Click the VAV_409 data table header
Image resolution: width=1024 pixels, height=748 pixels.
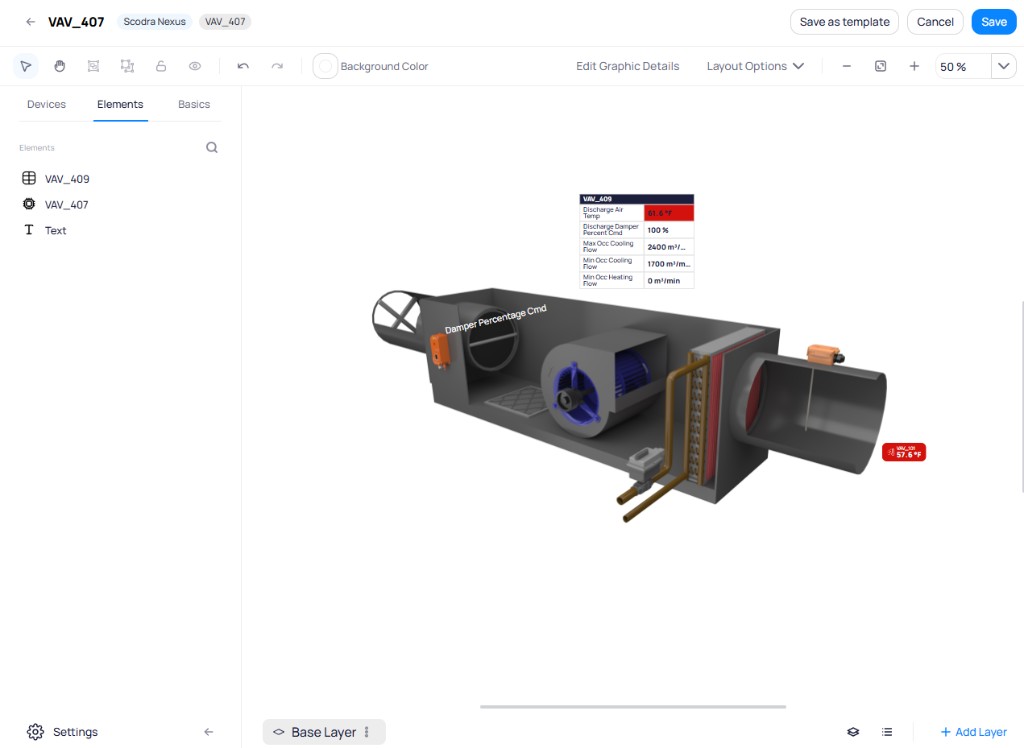point(637,199)
